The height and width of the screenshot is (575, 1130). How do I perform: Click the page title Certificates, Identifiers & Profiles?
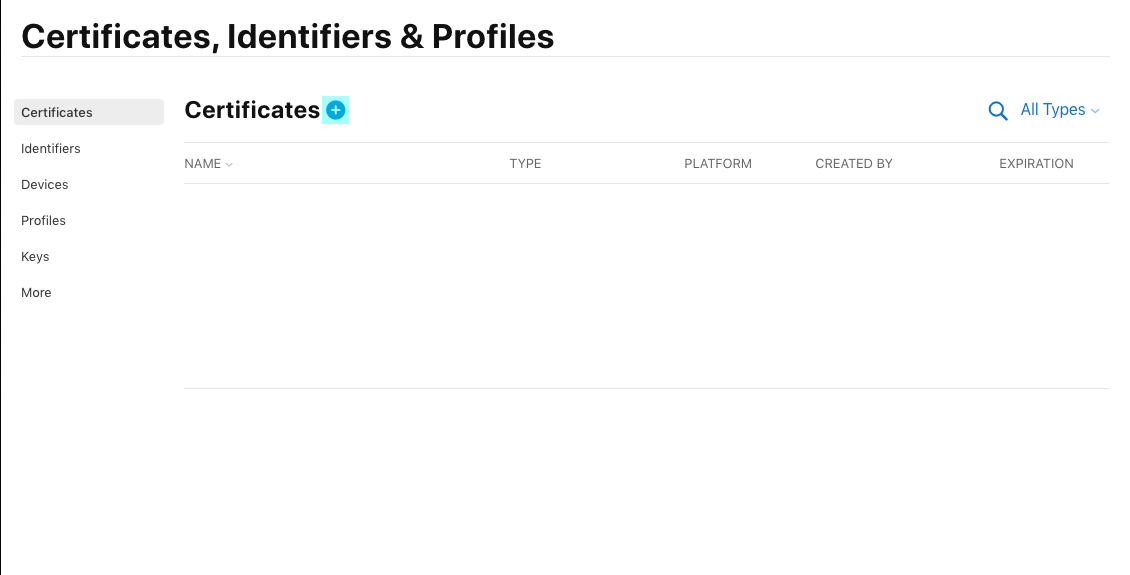[x=288, y=36]
